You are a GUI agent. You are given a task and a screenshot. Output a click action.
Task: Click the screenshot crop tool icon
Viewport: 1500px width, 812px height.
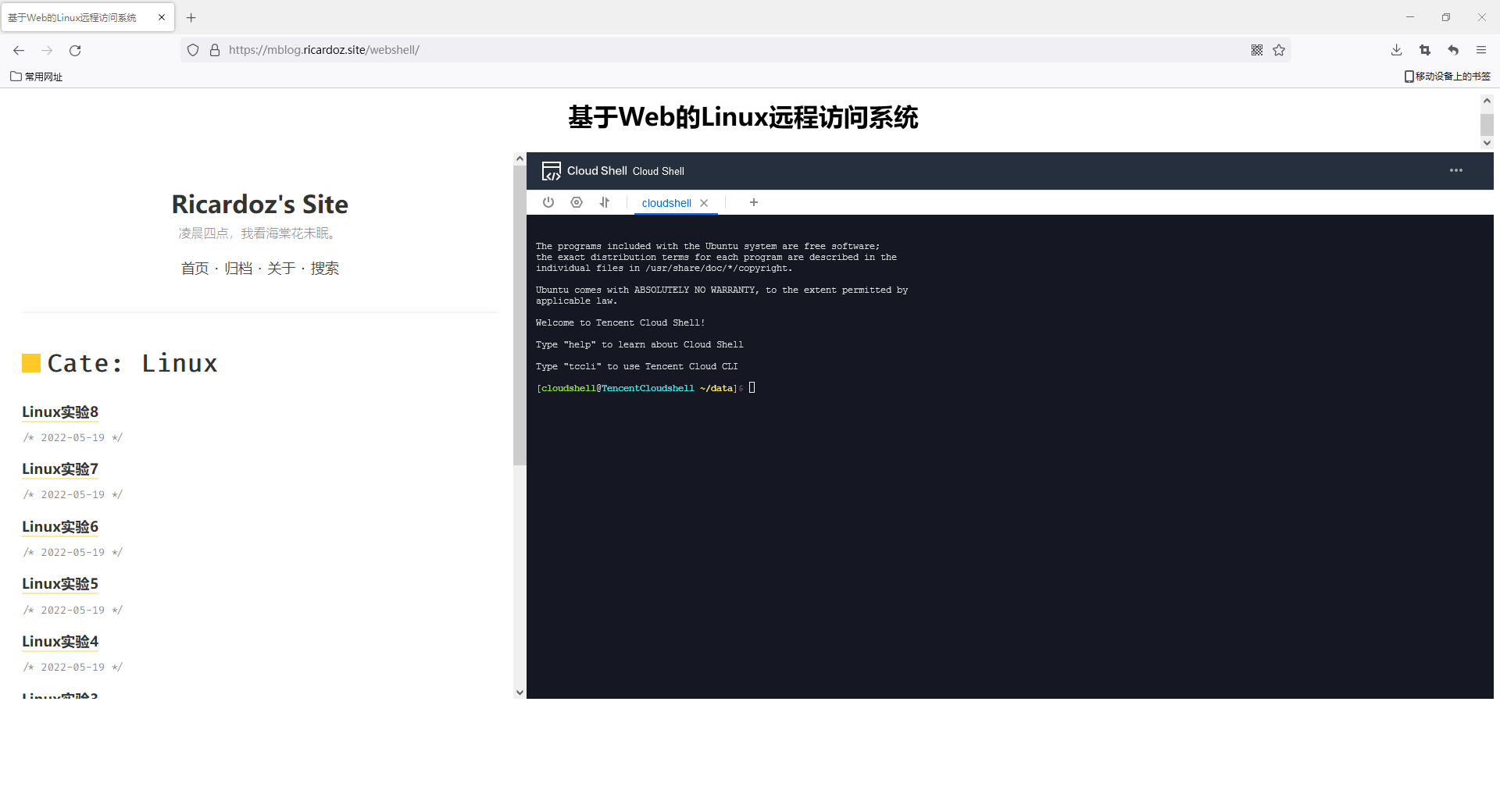point(1425,50)
